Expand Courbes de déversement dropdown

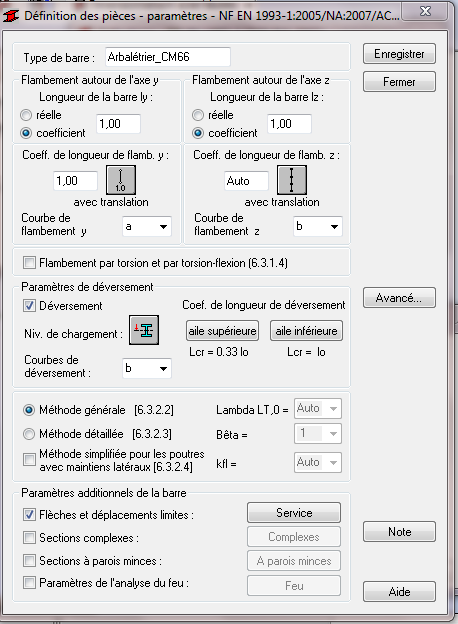tap(147, 368)
